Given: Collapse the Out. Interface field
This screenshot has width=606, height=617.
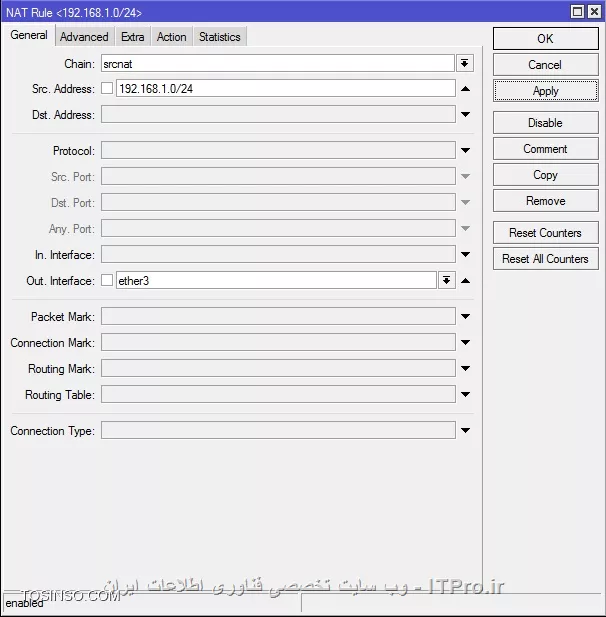Looking at the screenshot, I should pos(466,281).
